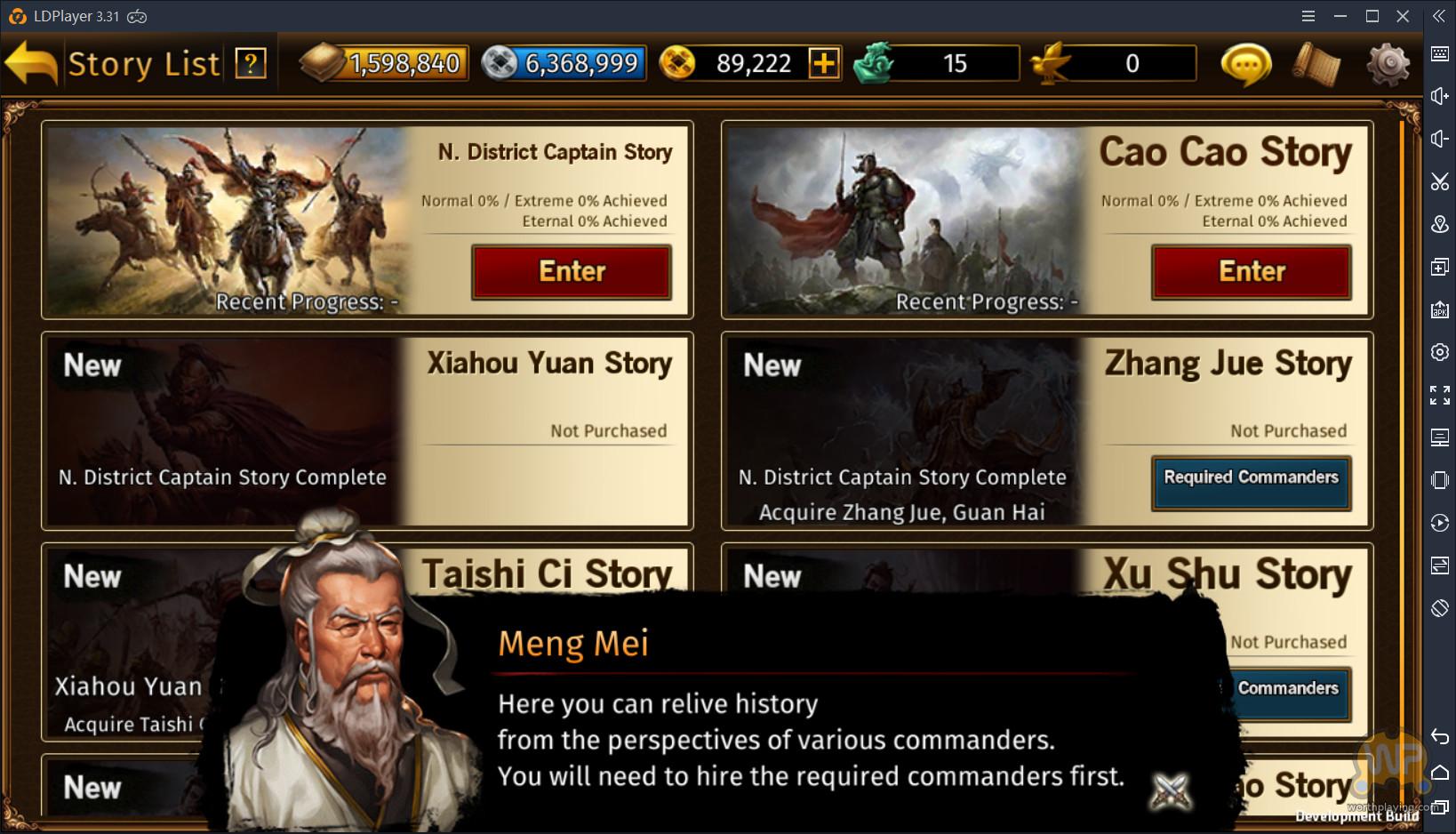Increase LDPlayer volume in sidebar
The image size is (1456, 834).
click(x=1440, y=97)
